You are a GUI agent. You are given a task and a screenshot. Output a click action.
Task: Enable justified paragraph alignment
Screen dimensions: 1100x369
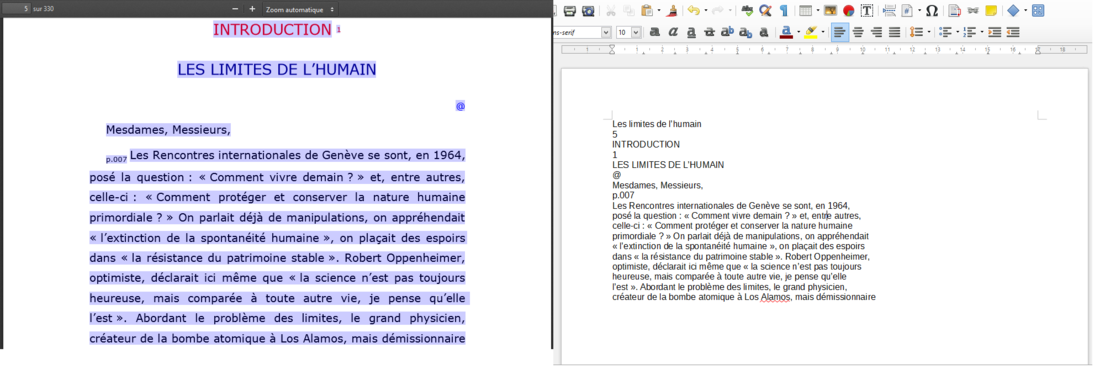(x=894, y=32)
